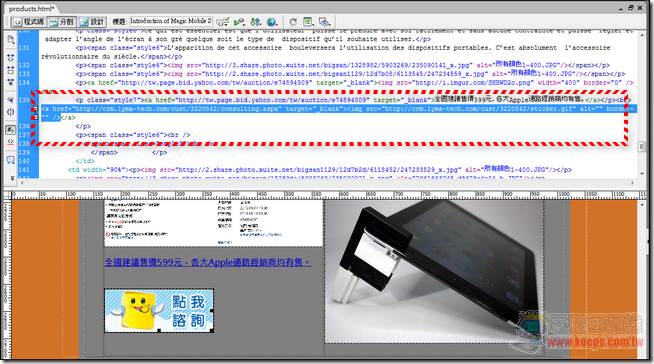Select the products.html document tab
Screen dimensions: 654x364
(x=32, y=8)
